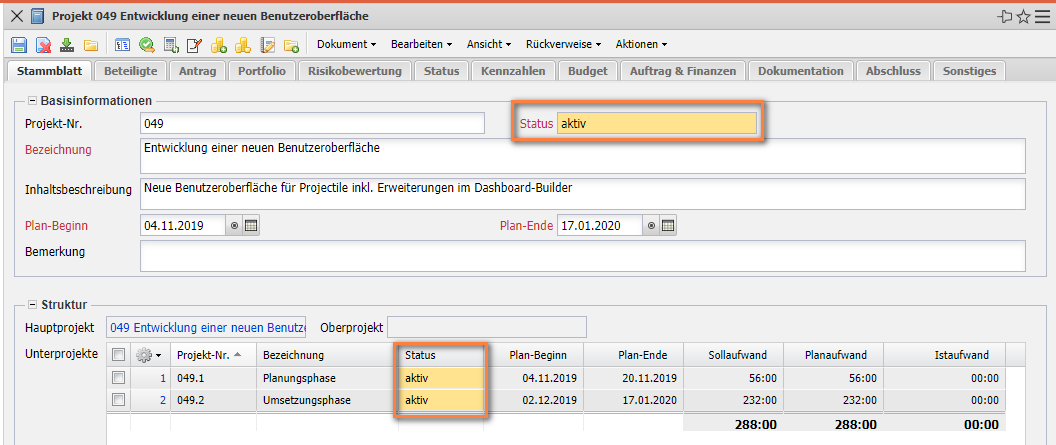Open the gear dropdown in Unterprojekte table
1056x445 pixels.
149,355
